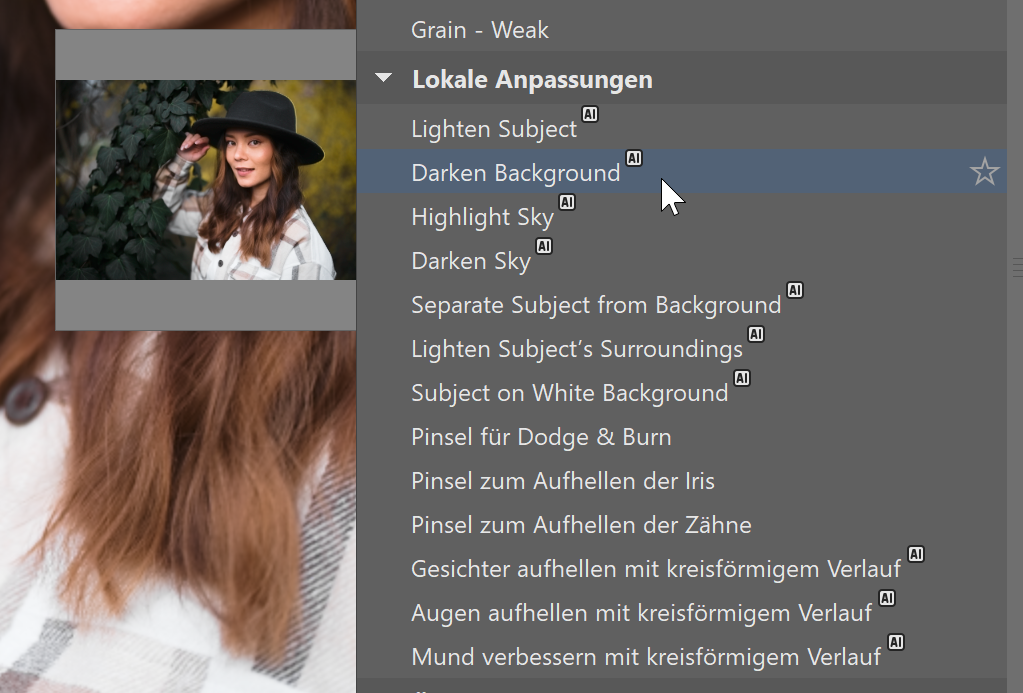This screenshot has height=693, width=1023.
Task: Choose the Darken Background preset
Action: point(515,173)
